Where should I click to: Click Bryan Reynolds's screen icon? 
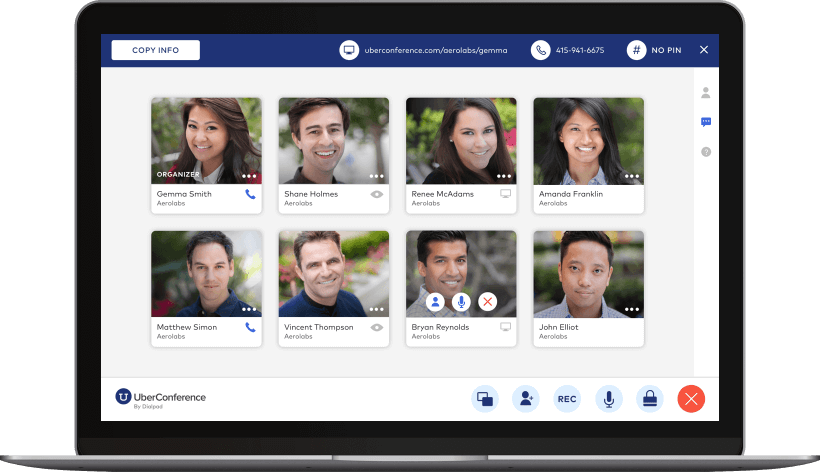505,327
